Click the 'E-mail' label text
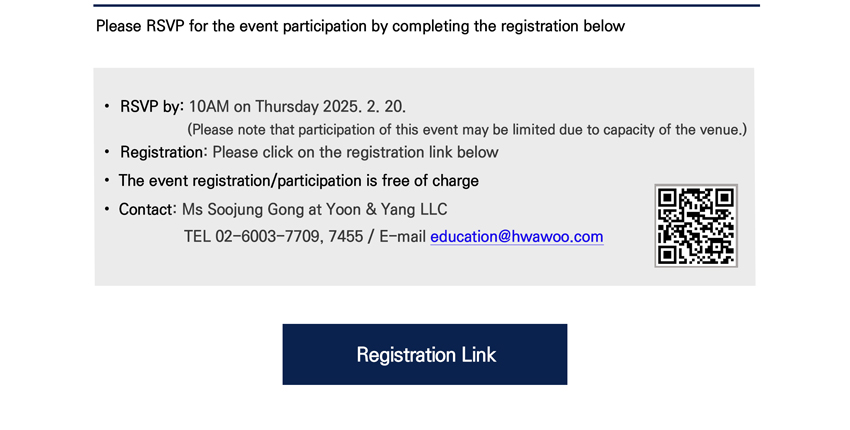 coord(403,237)
